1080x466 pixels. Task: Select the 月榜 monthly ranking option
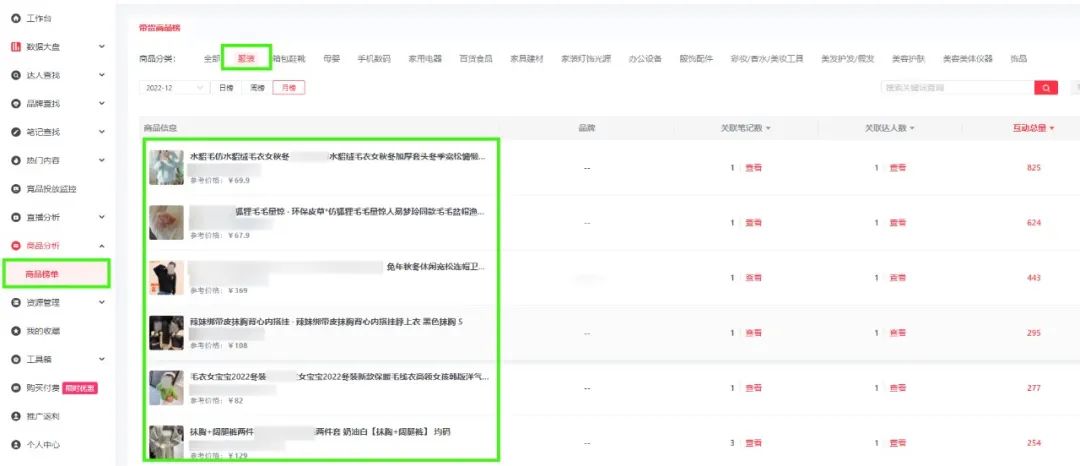[288, 88]
